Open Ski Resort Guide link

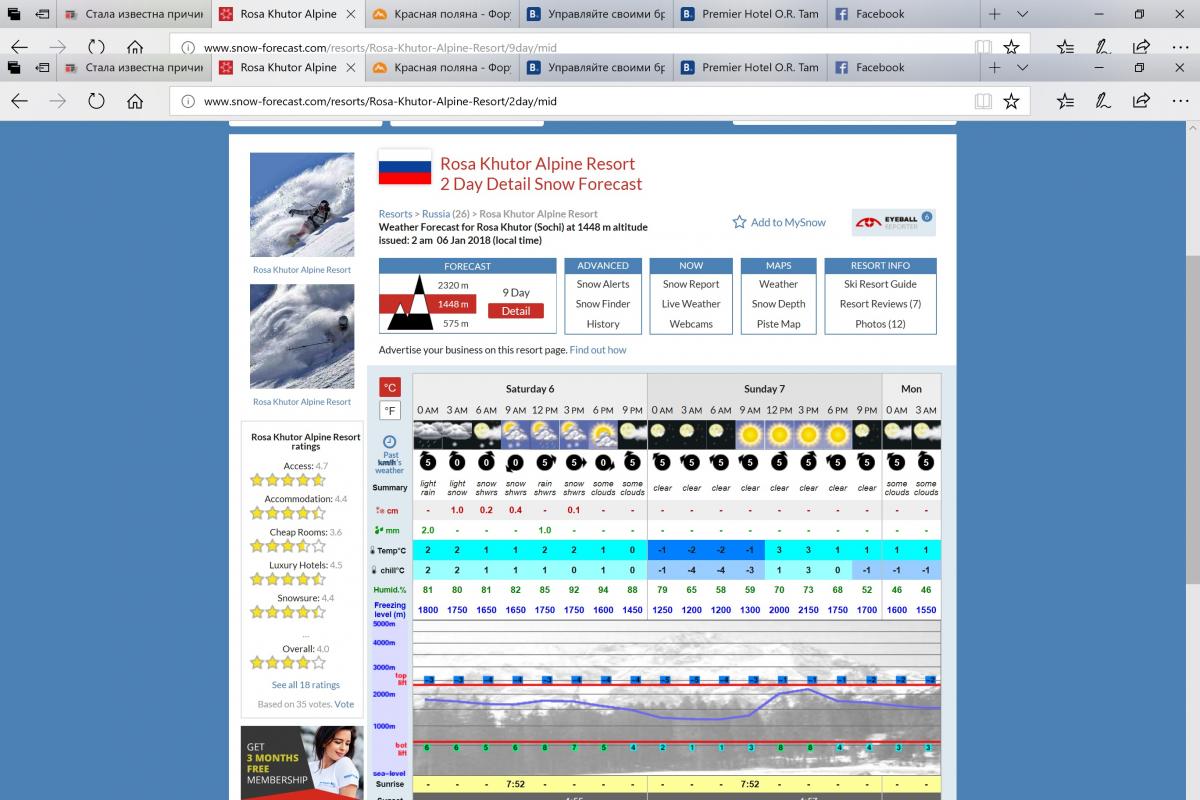880,284
